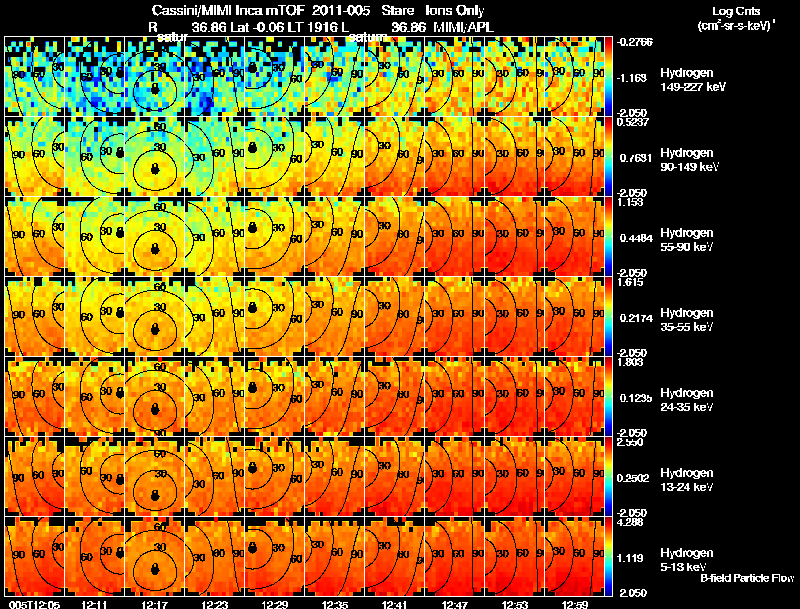Open the 12:59 image in 149-227 keV row
This screenshot has width=800, height=609.
[574, 77]
